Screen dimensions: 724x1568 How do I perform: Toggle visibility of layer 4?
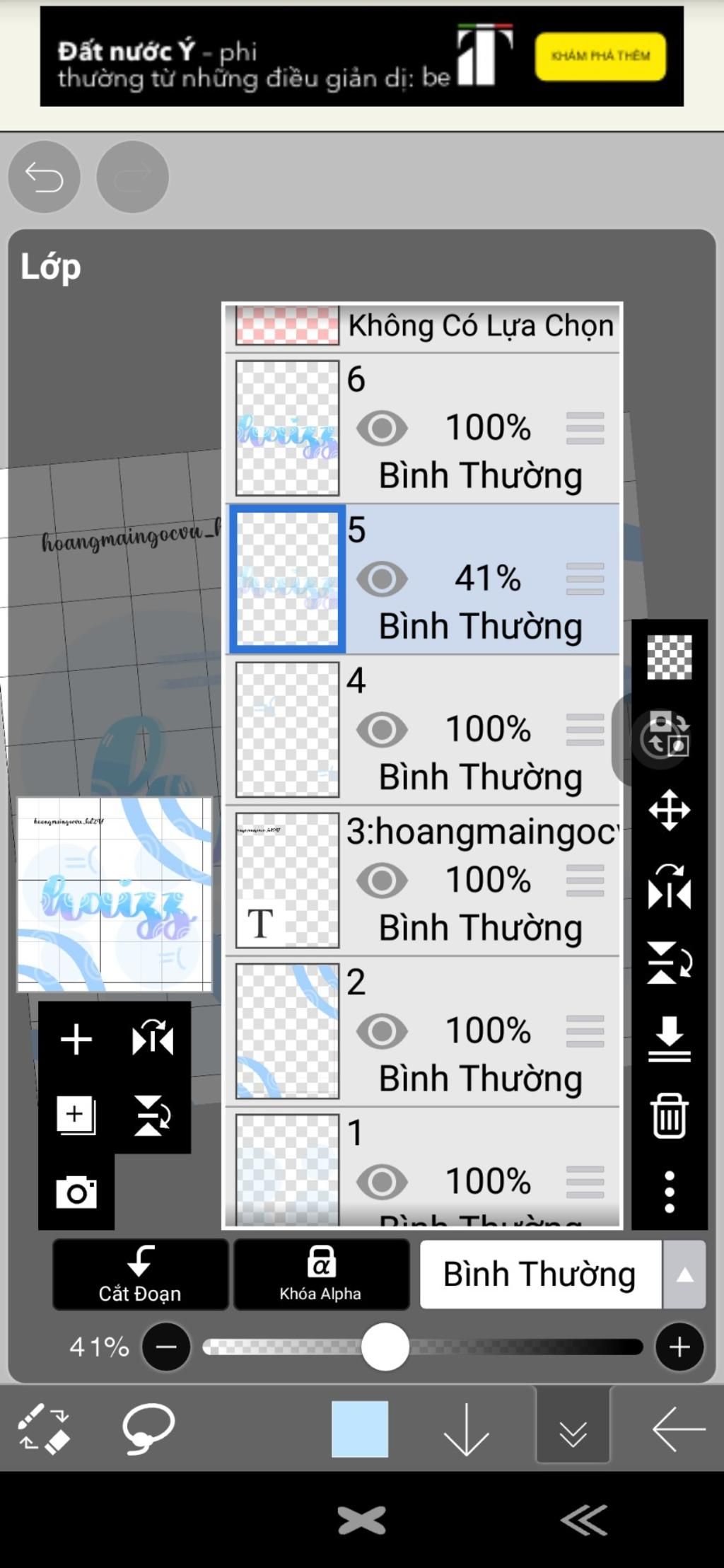coord(382,729)
